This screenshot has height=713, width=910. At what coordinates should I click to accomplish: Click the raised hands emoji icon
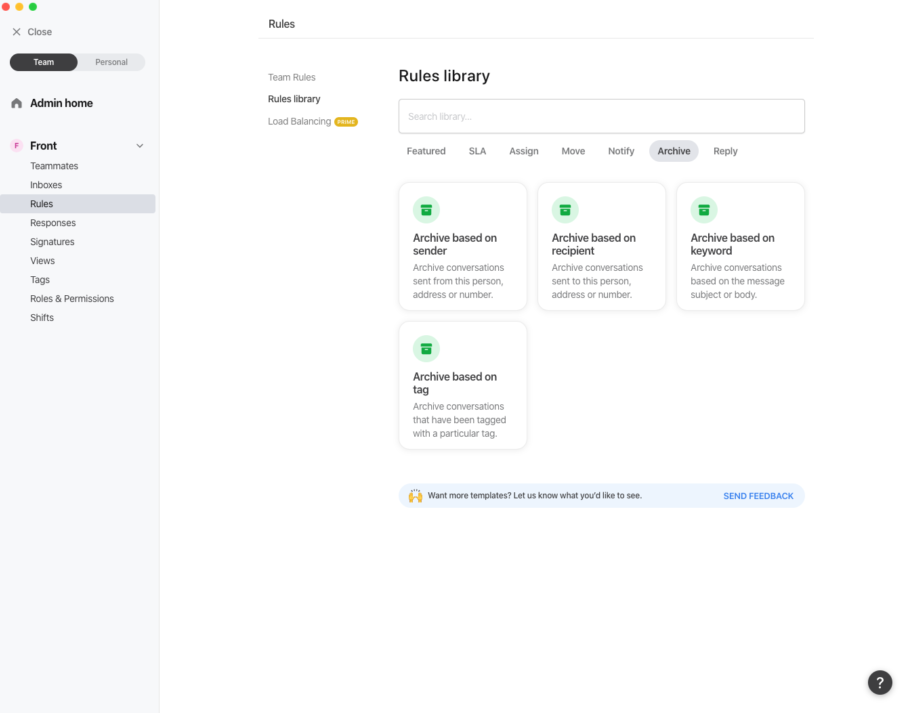[416, 496]
